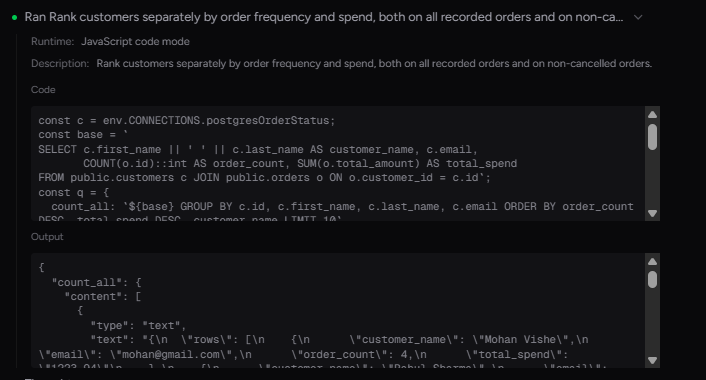Click the 'Code' section heading
Screen dimensions: 706x380
43,90
